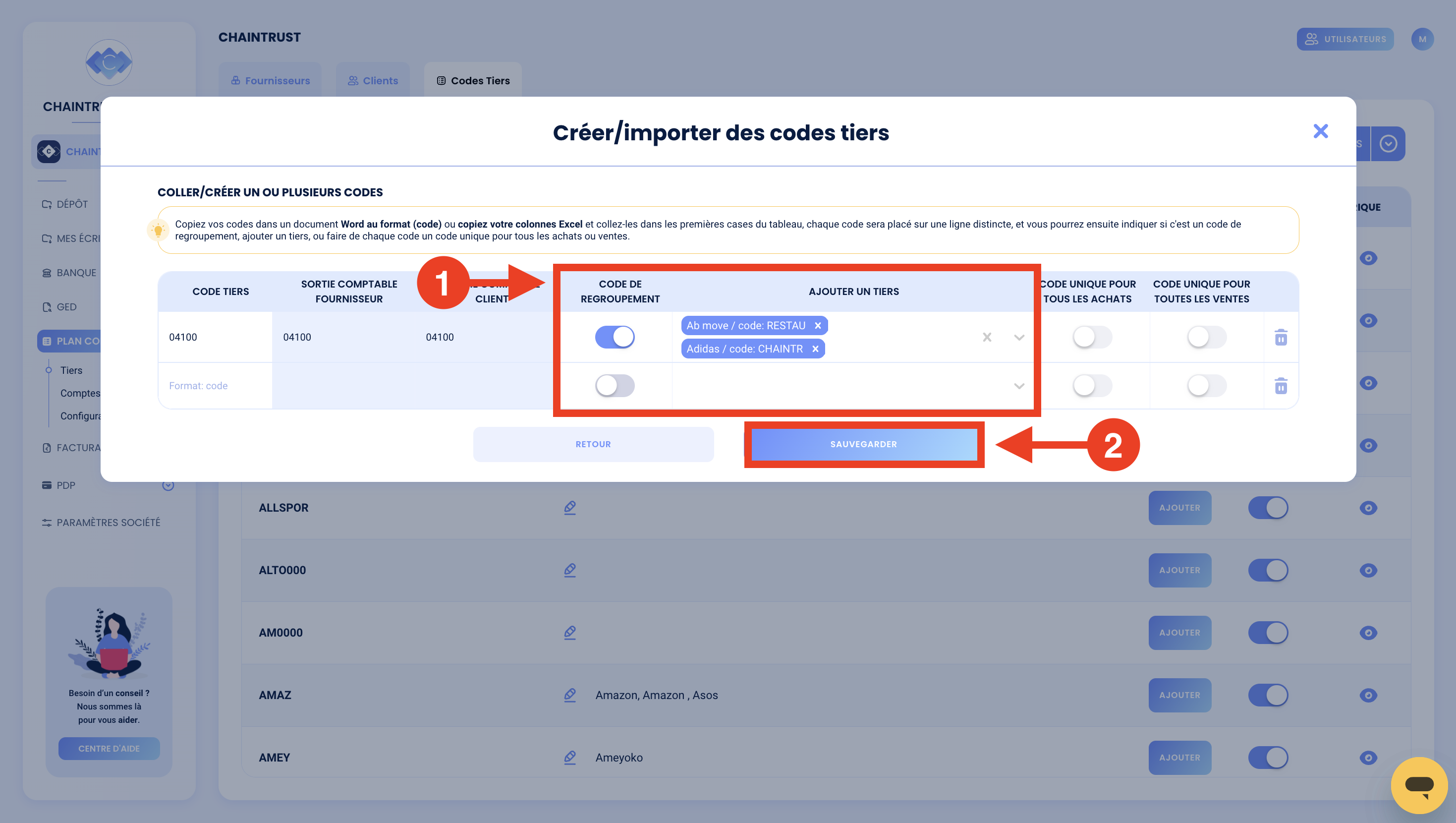Click Format: code input field
1456x823 pixels.
[x=216, y=386]
